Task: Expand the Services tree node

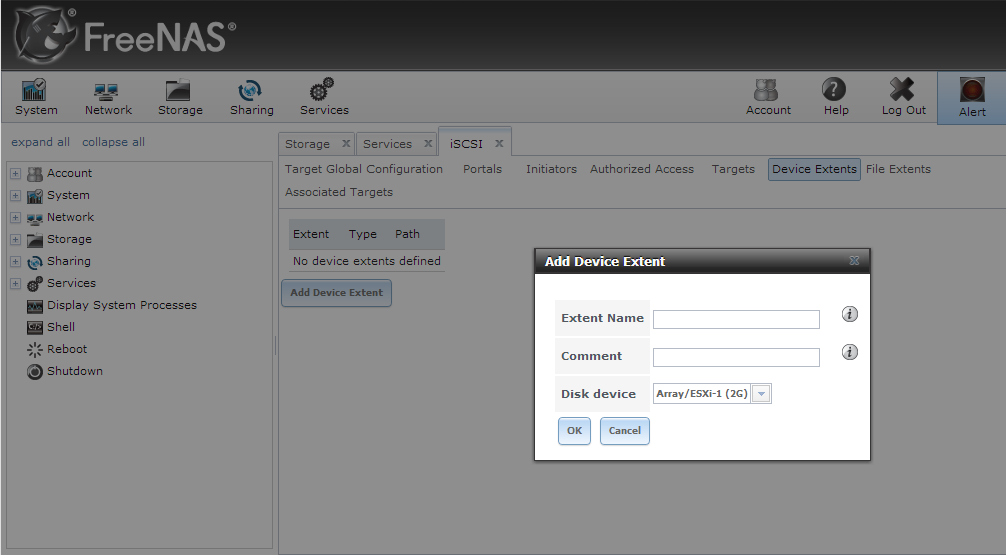Action: [15, 283]
